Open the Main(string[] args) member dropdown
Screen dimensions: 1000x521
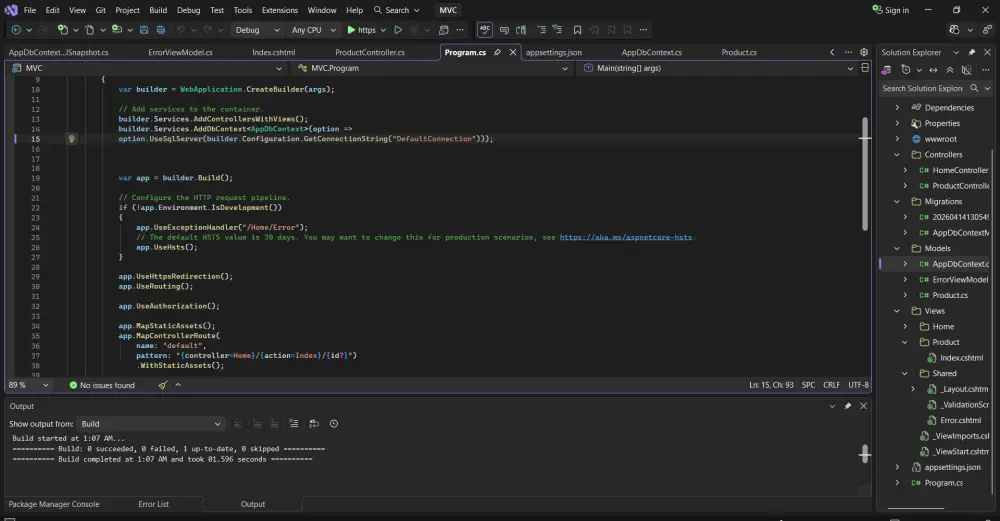click(x=717, y=68)
